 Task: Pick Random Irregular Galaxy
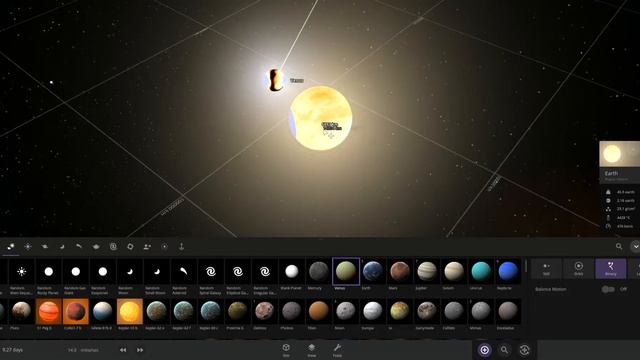[264, 271]
